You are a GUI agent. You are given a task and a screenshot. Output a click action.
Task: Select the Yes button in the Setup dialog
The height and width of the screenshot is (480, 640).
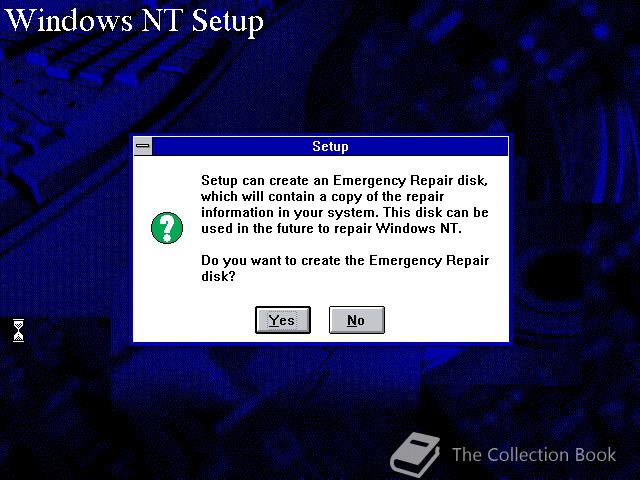point(283,320)
